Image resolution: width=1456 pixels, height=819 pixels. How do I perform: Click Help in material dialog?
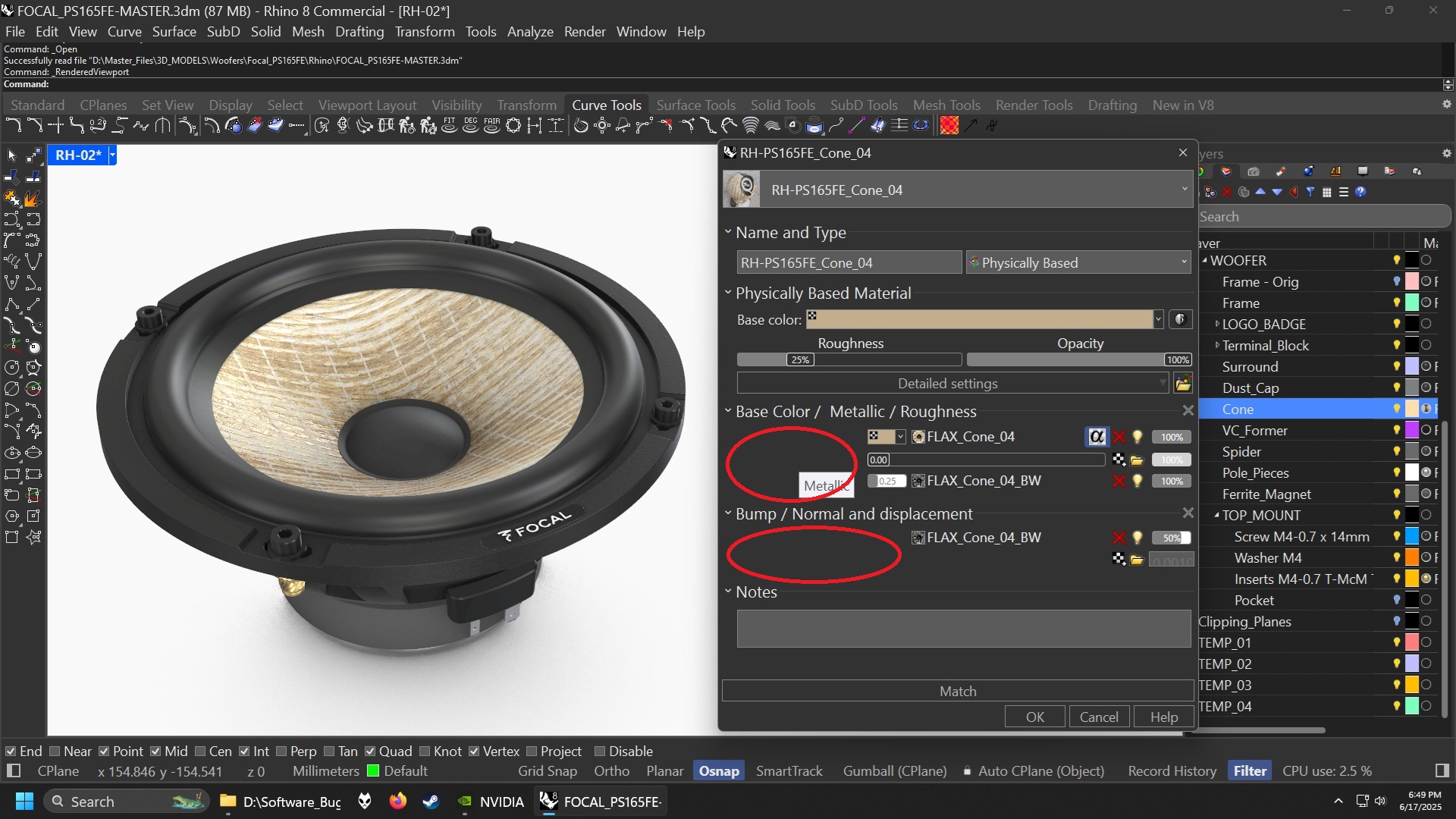click(1164, 717)
